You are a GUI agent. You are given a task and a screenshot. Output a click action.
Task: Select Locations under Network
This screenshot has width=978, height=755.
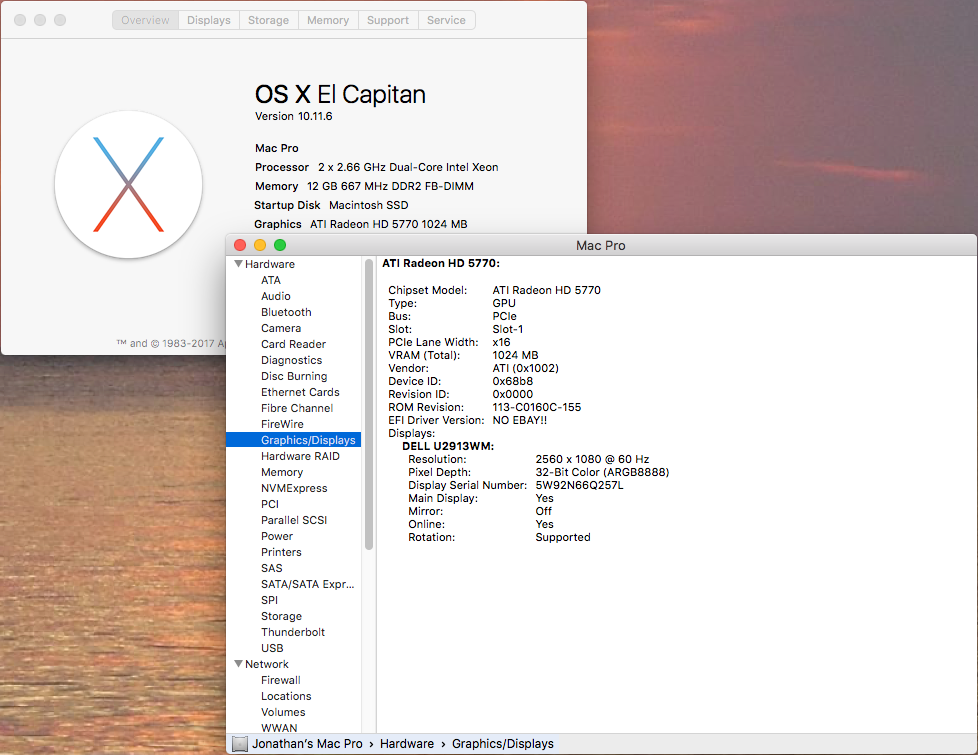pyautogui.click(x=286, y=696)
